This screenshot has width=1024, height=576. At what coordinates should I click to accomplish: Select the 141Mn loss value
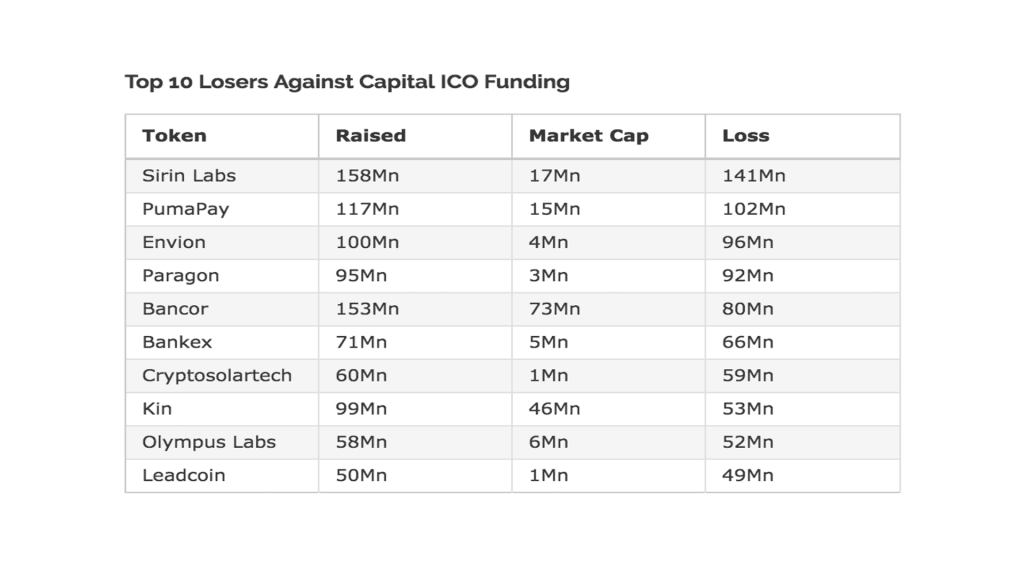coord(753,176)
